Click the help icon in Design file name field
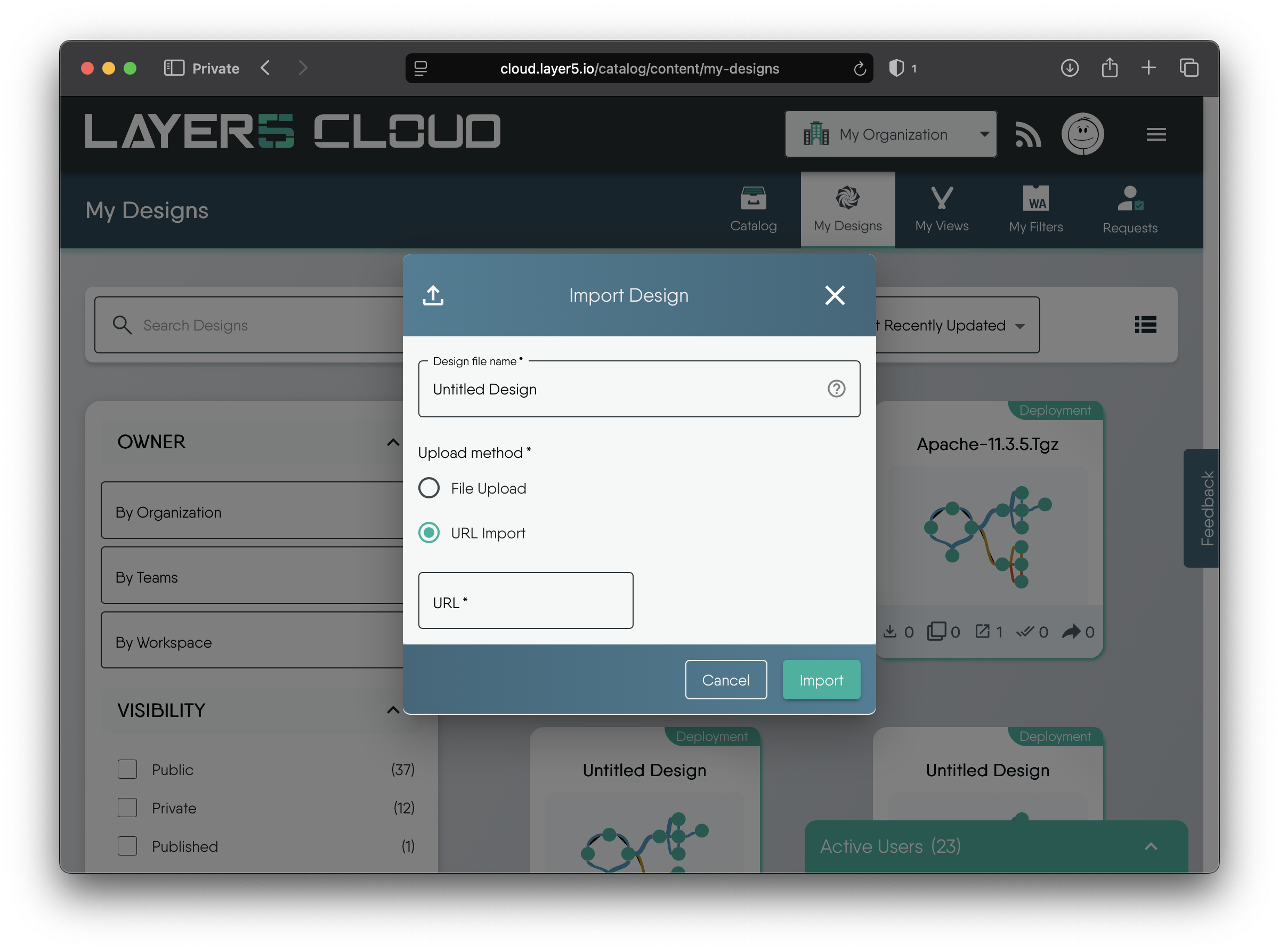This screenshot has height=952, width=1279. coord(836,389)
